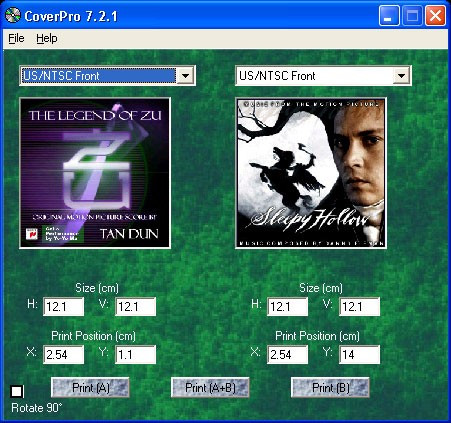This screenshot has width=451, height=423.
Task: Open the Help menu
Action: (47, 38)
